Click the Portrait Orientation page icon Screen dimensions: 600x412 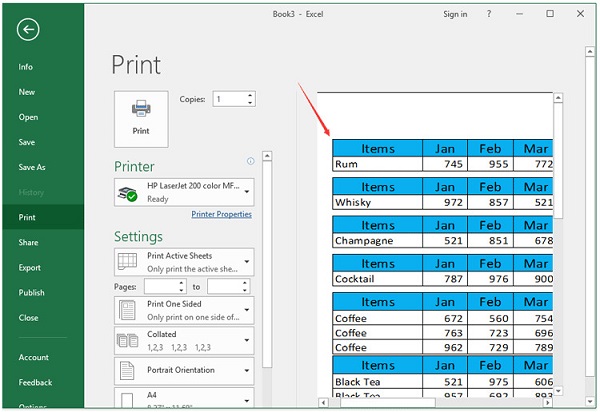pyautogui.click(x=127, y=371)
